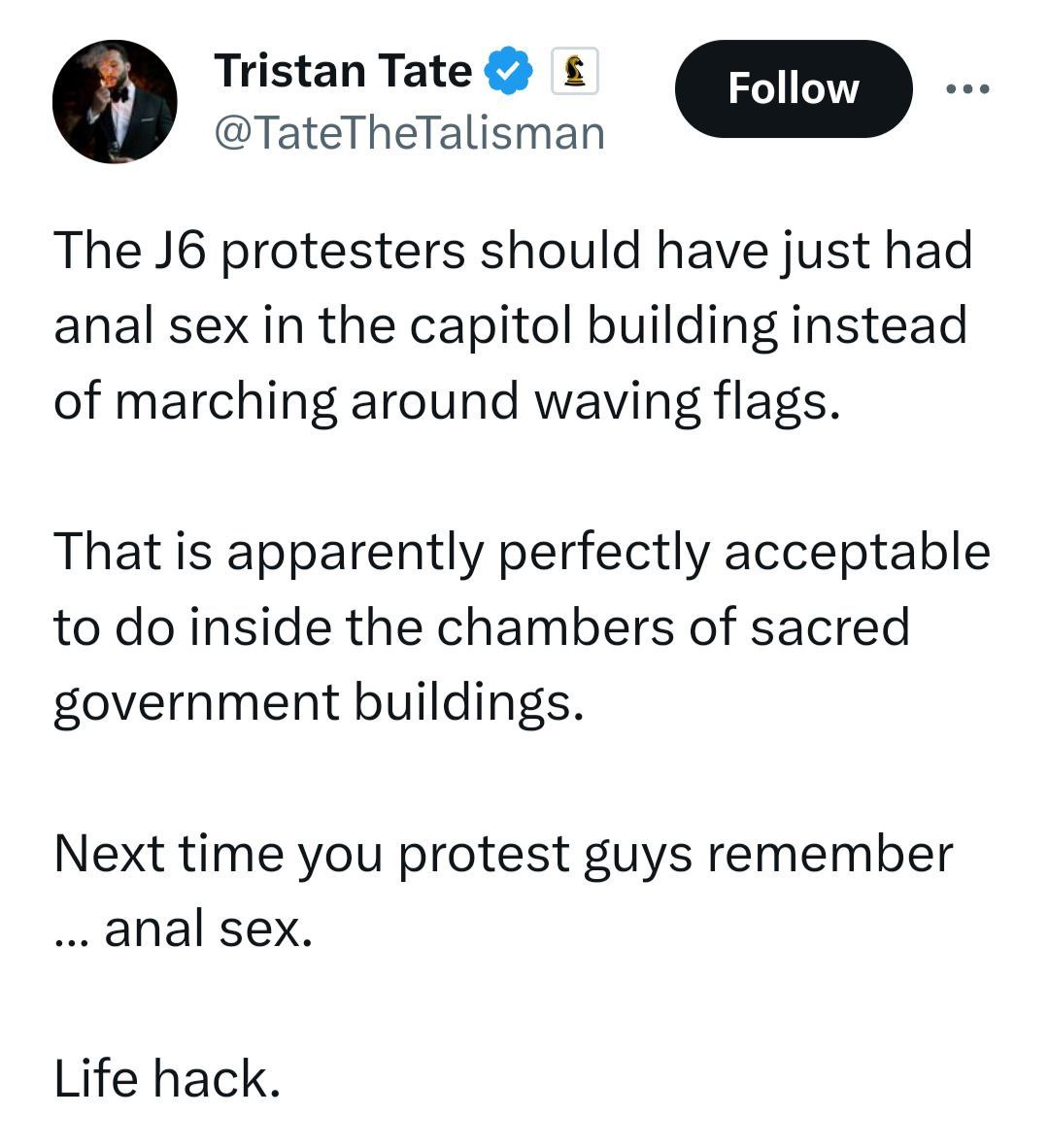Screen dimensions: 1049x1148
Task: Click the word "instead" in the tweet
Action: (x=878, y=325)
